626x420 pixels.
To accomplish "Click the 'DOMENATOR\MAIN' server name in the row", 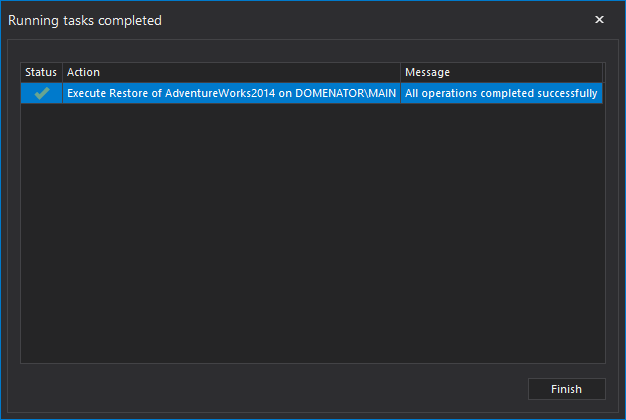I will tap(347, 93).
